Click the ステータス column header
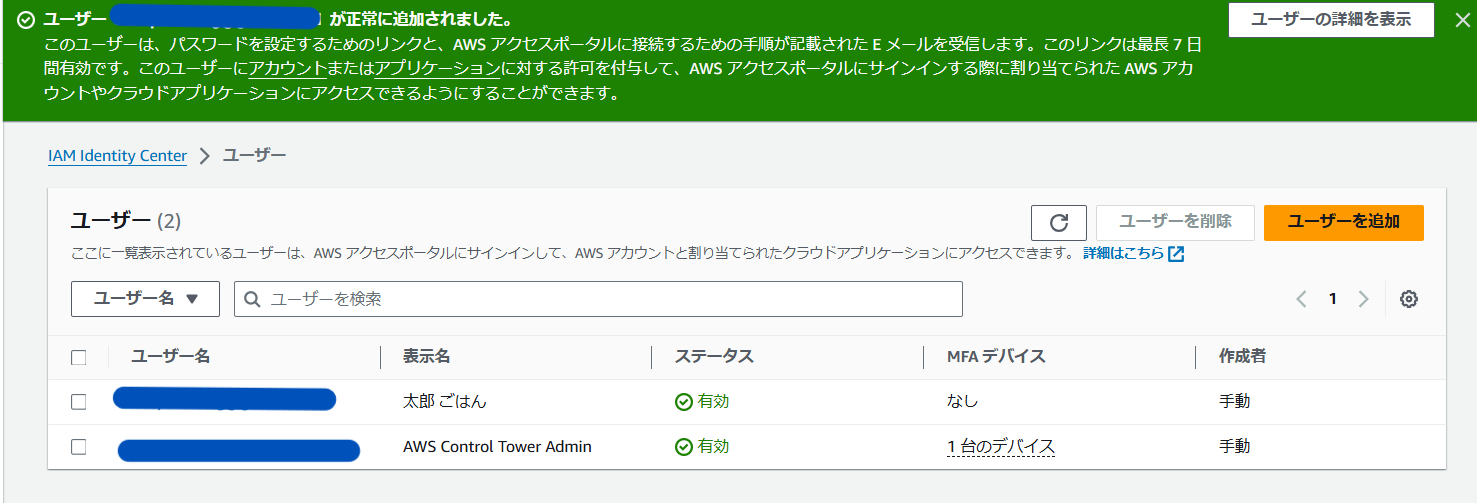 (x=714, y=357)
